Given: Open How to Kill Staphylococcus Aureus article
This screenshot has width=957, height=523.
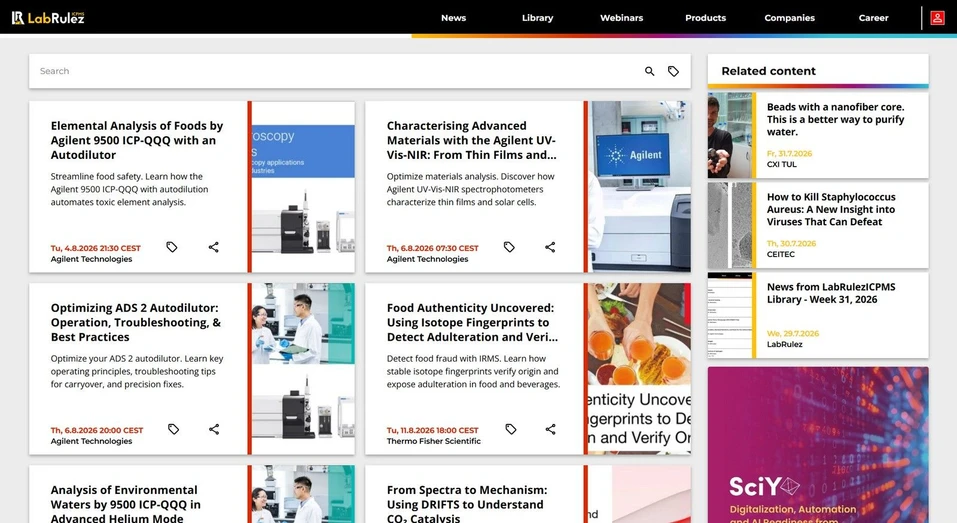Looking at the screenshot, I should pos(831,209).
